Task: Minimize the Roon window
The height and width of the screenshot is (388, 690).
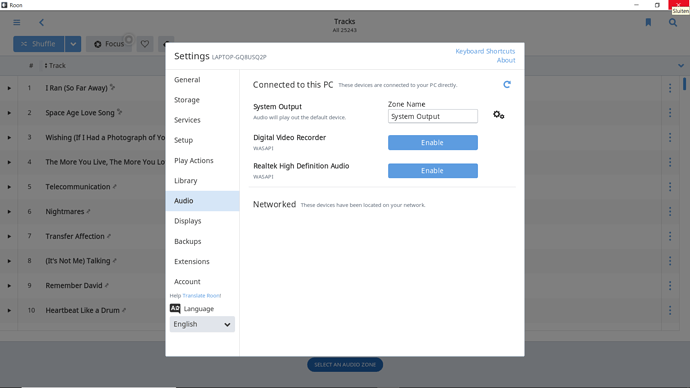Action: pos(636,5)
